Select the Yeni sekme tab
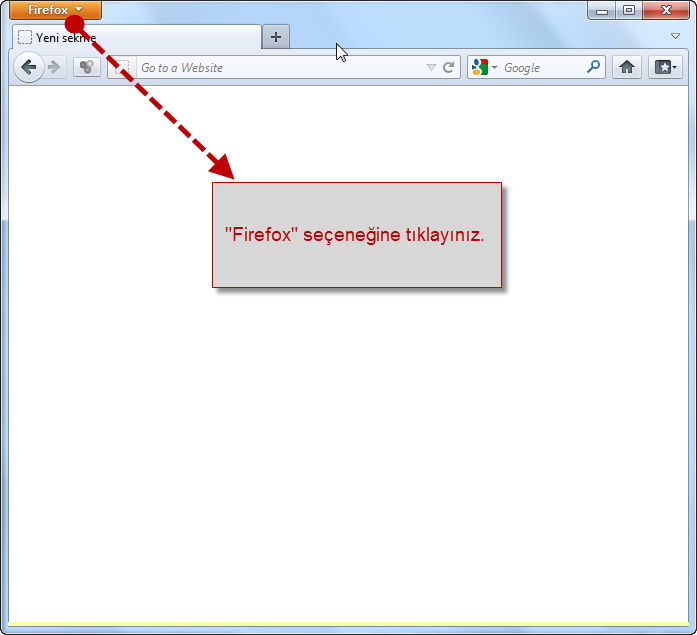The image size is (697, 635). (137, 37)
